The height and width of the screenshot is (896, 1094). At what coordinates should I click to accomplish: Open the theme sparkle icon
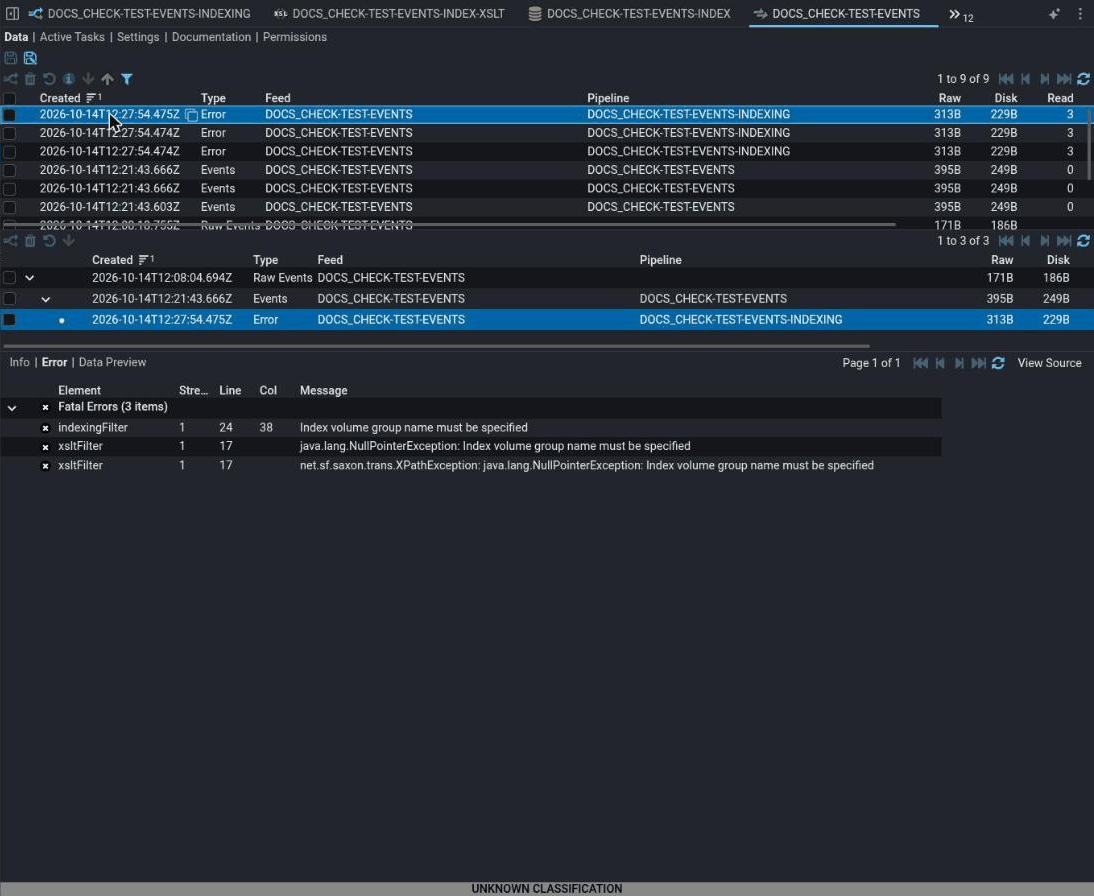click(1054, 14)
